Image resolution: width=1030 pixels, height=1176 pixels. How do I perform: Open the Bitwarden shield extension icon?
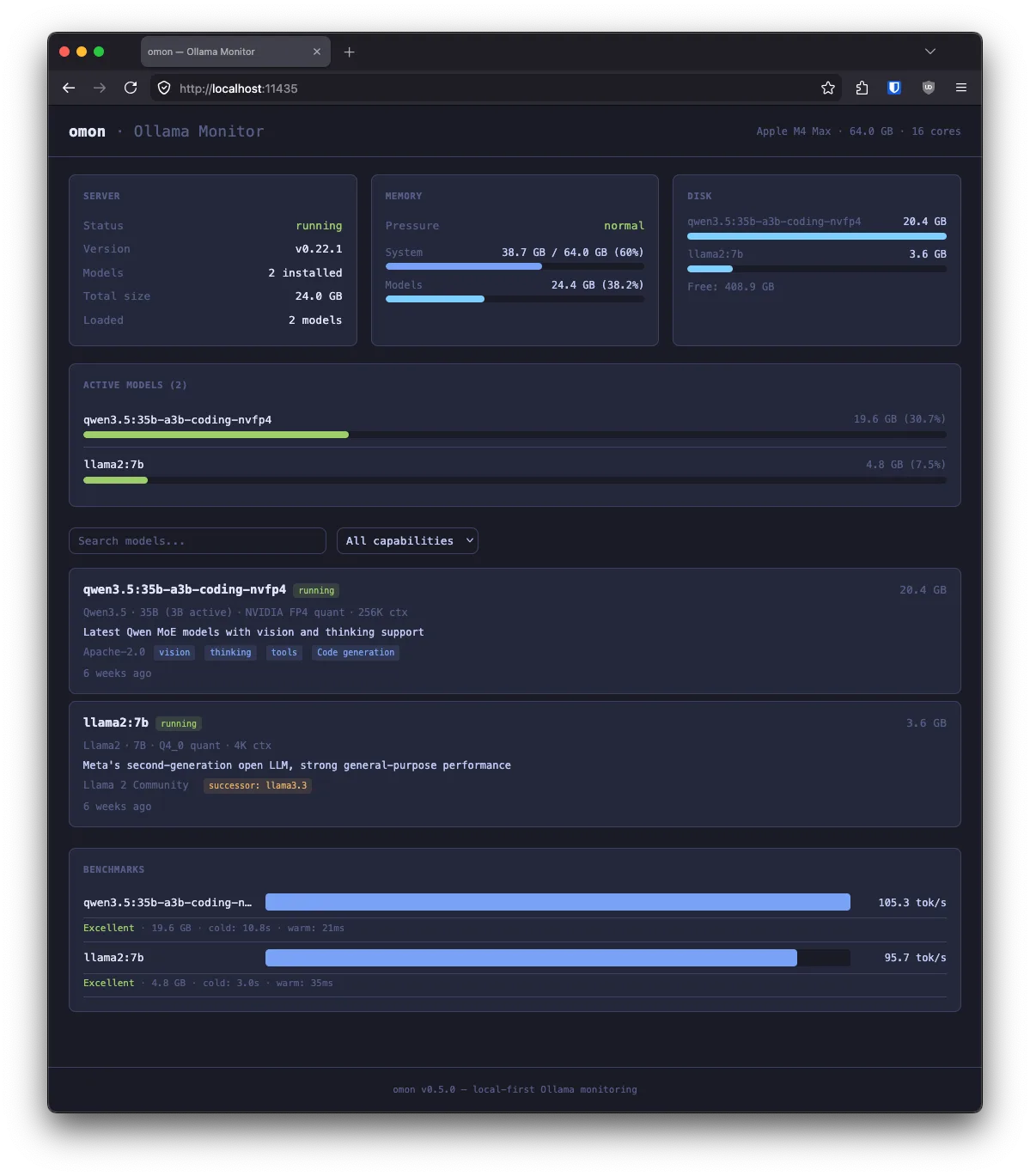coord(894,88)
